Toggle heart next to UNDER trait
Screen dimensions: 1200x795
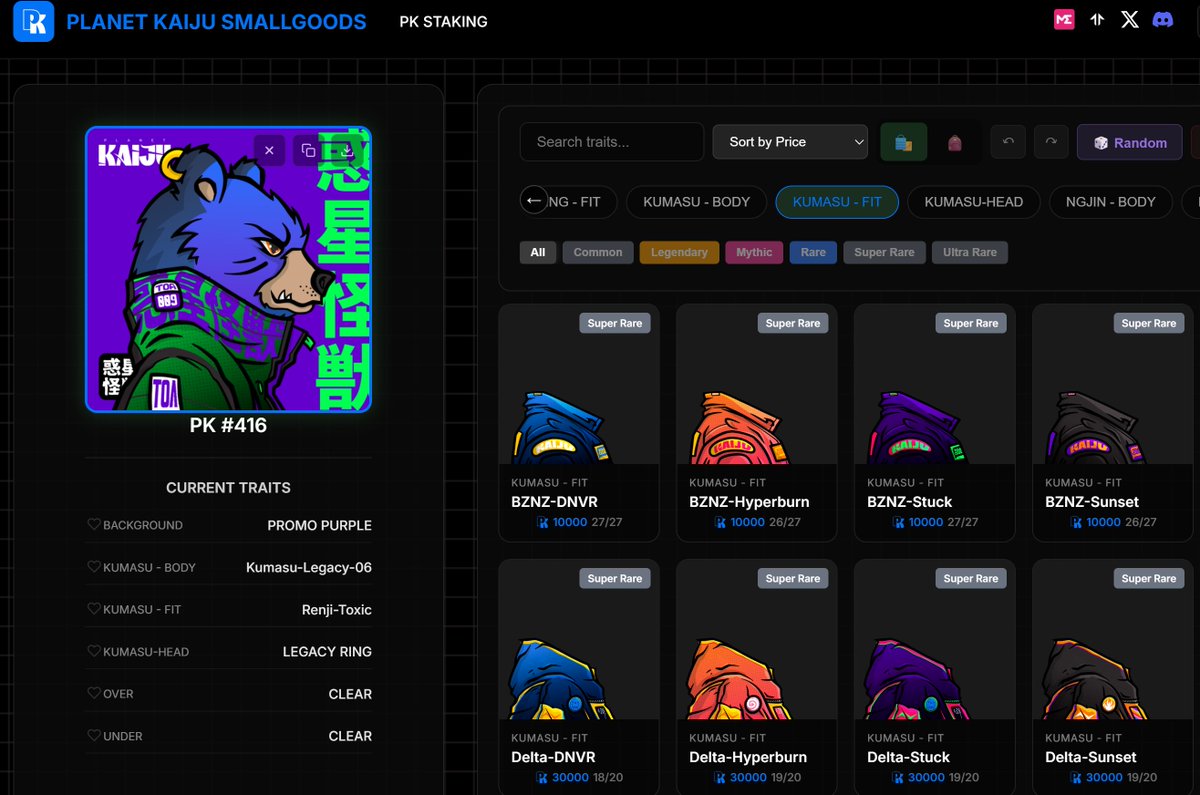coord(94,735)
